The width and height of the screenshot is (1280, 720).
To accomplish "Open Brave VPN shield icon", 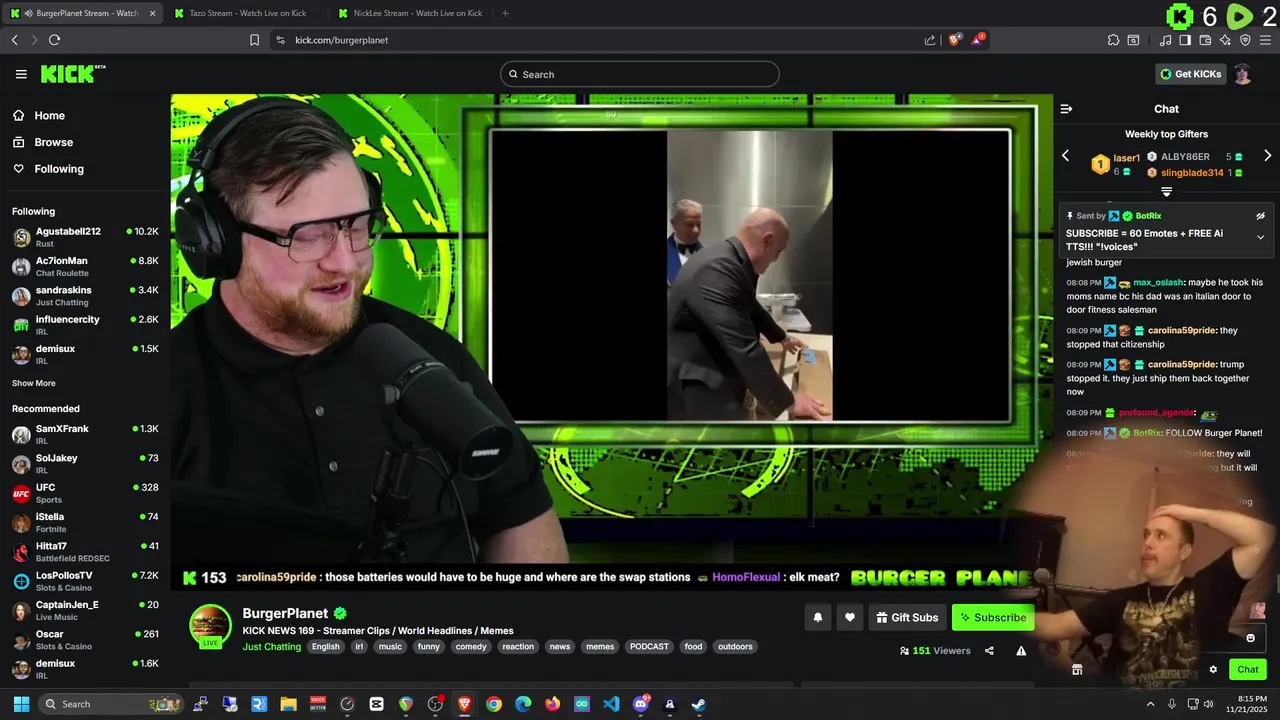I will [1245, 40].
